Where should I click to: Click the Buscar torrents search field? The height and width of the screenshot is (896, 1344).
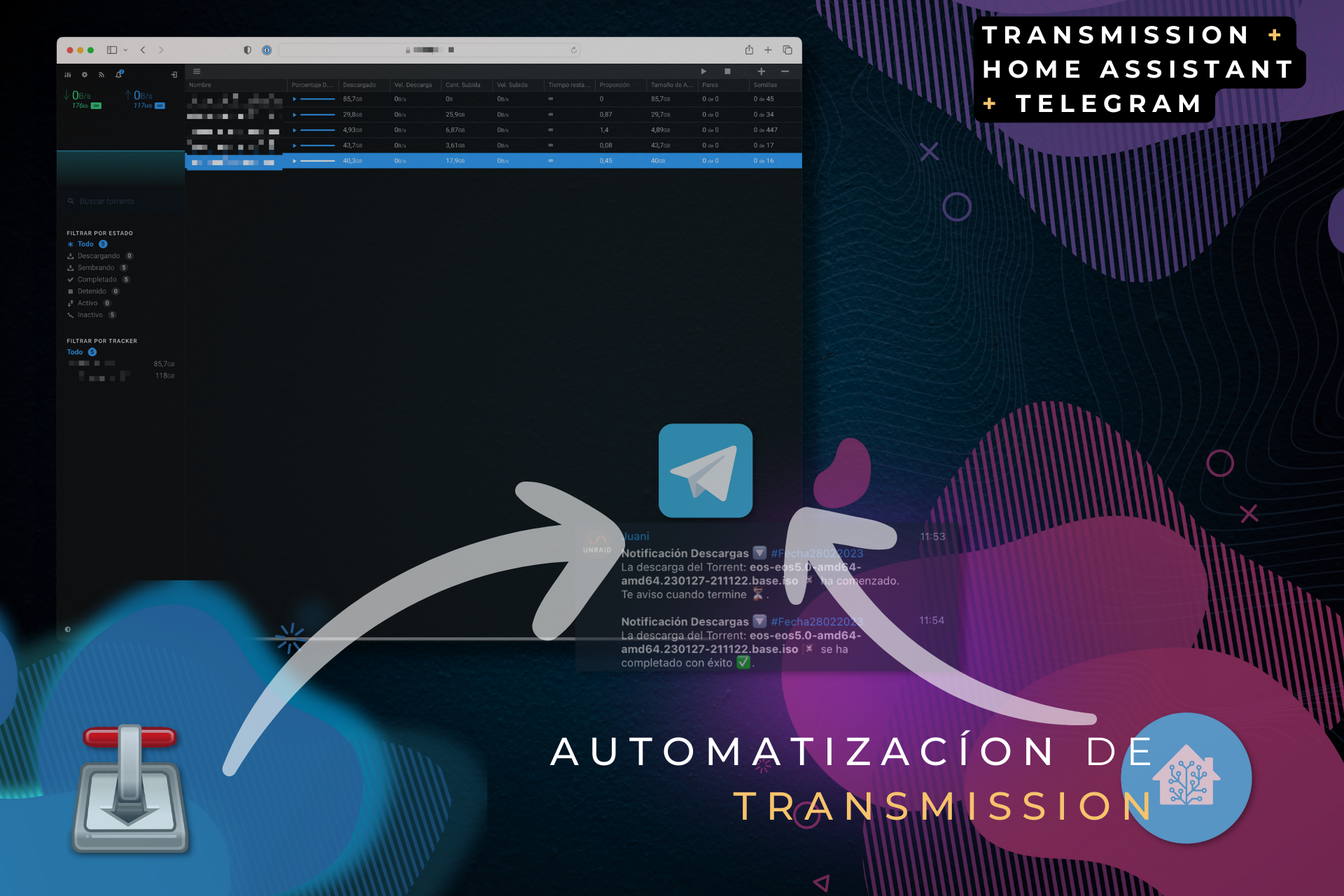pyautogui.click(x=120, y=201)
